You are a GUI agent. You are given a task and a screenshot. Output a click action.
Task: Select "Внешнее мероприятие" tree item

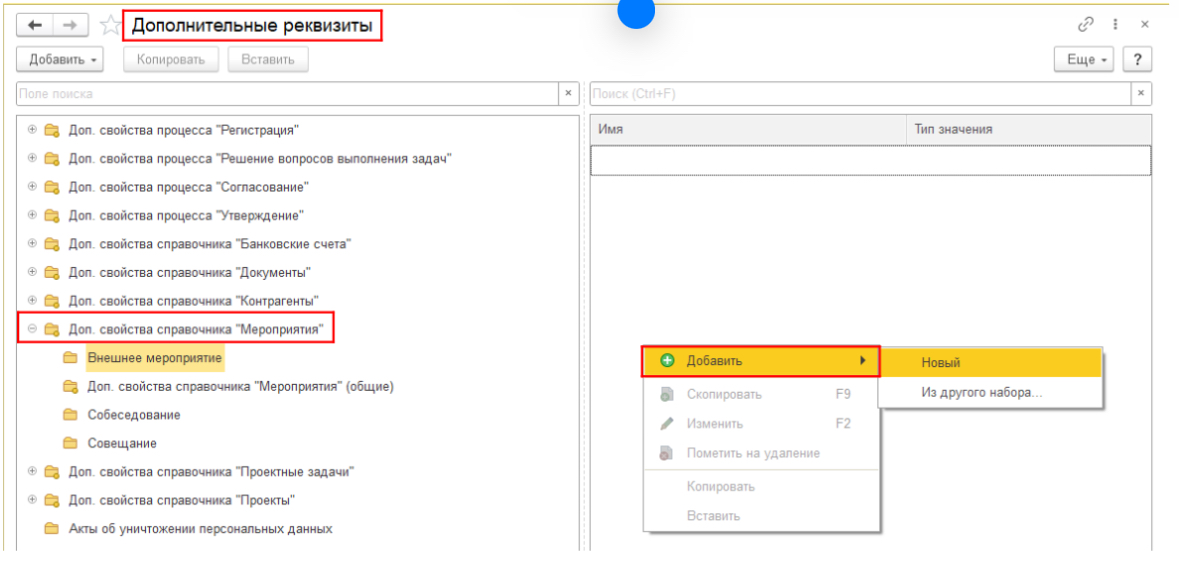pyautogui.click(x=155, y=358)
